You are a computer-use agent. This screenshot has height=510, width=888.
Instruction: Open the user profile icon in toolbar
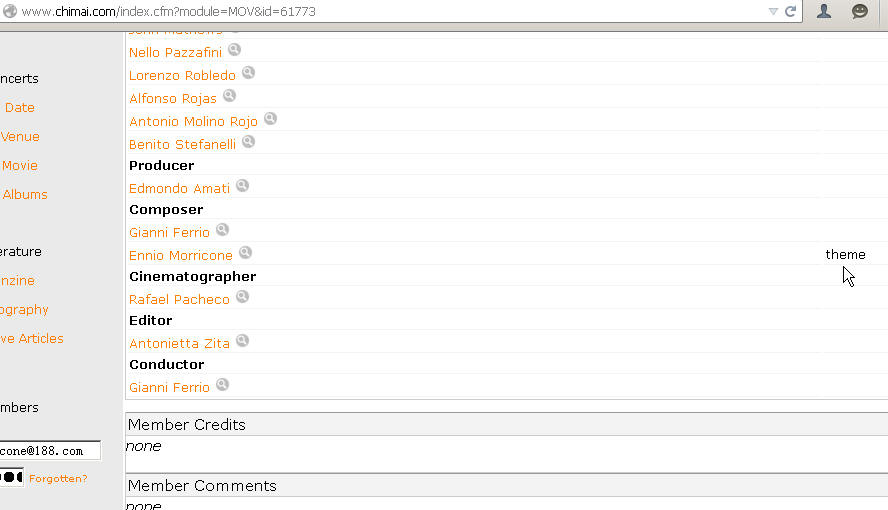(824, 11)
